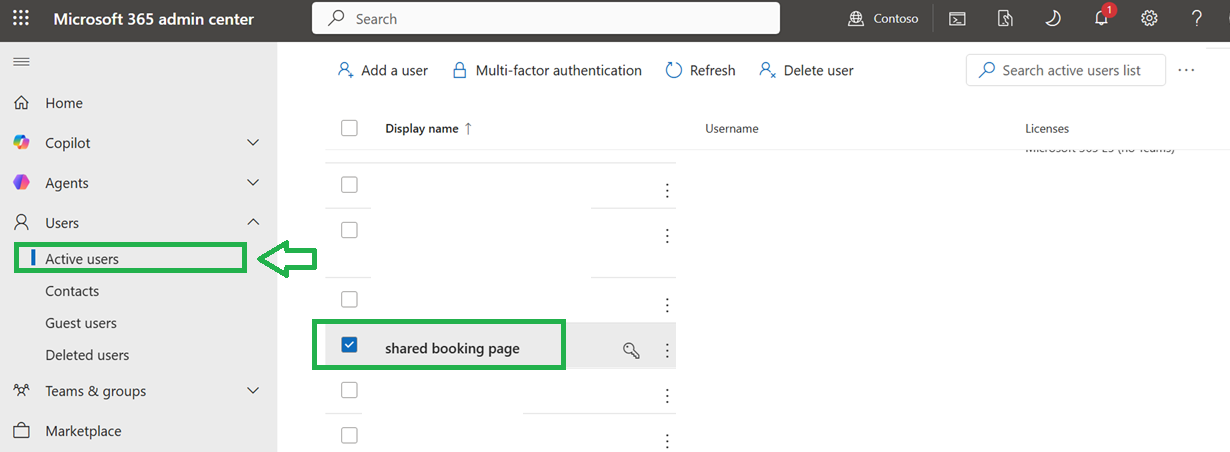1230x452 pixels.
Task: Select Contacts under Users
Action: pyautogui.click(x=72, y=291)
